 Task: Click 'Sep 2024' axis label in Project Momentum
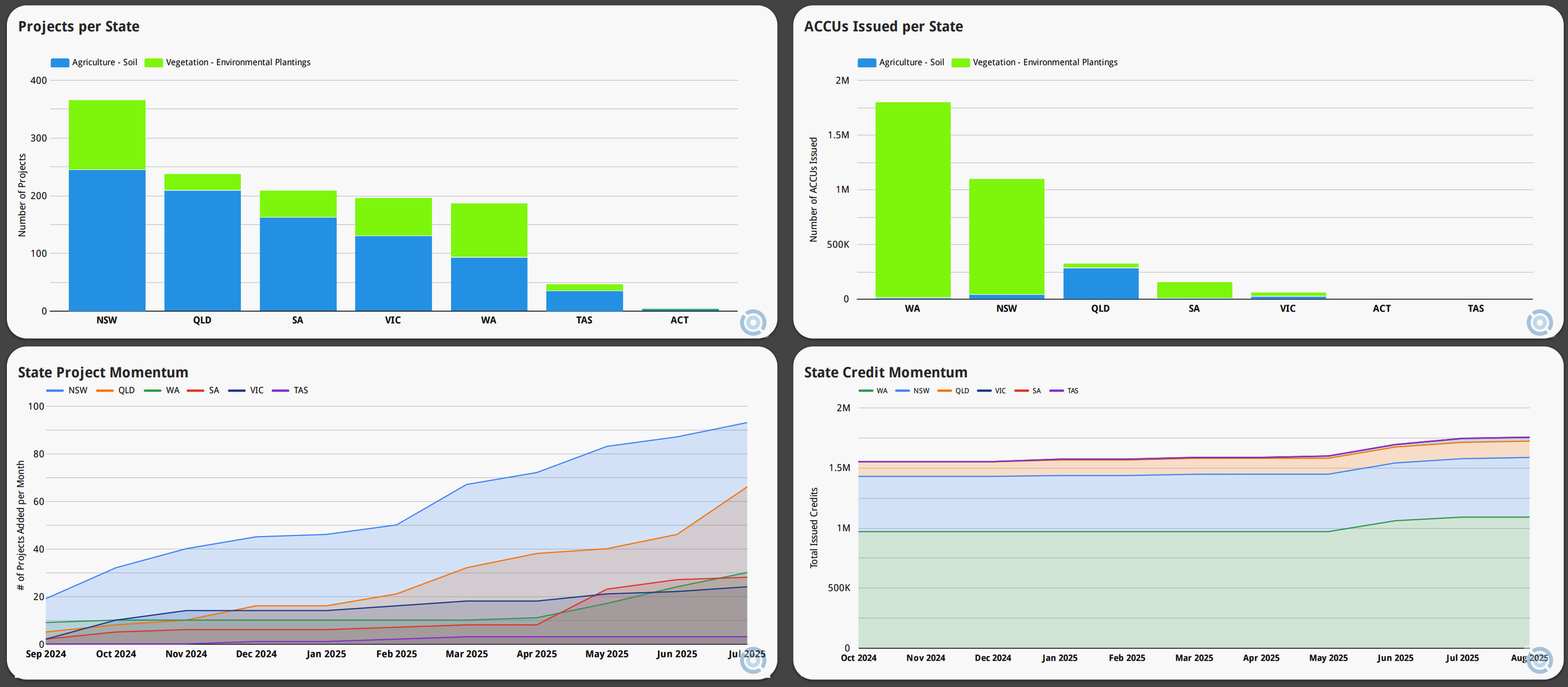click(x=46, y=654)
